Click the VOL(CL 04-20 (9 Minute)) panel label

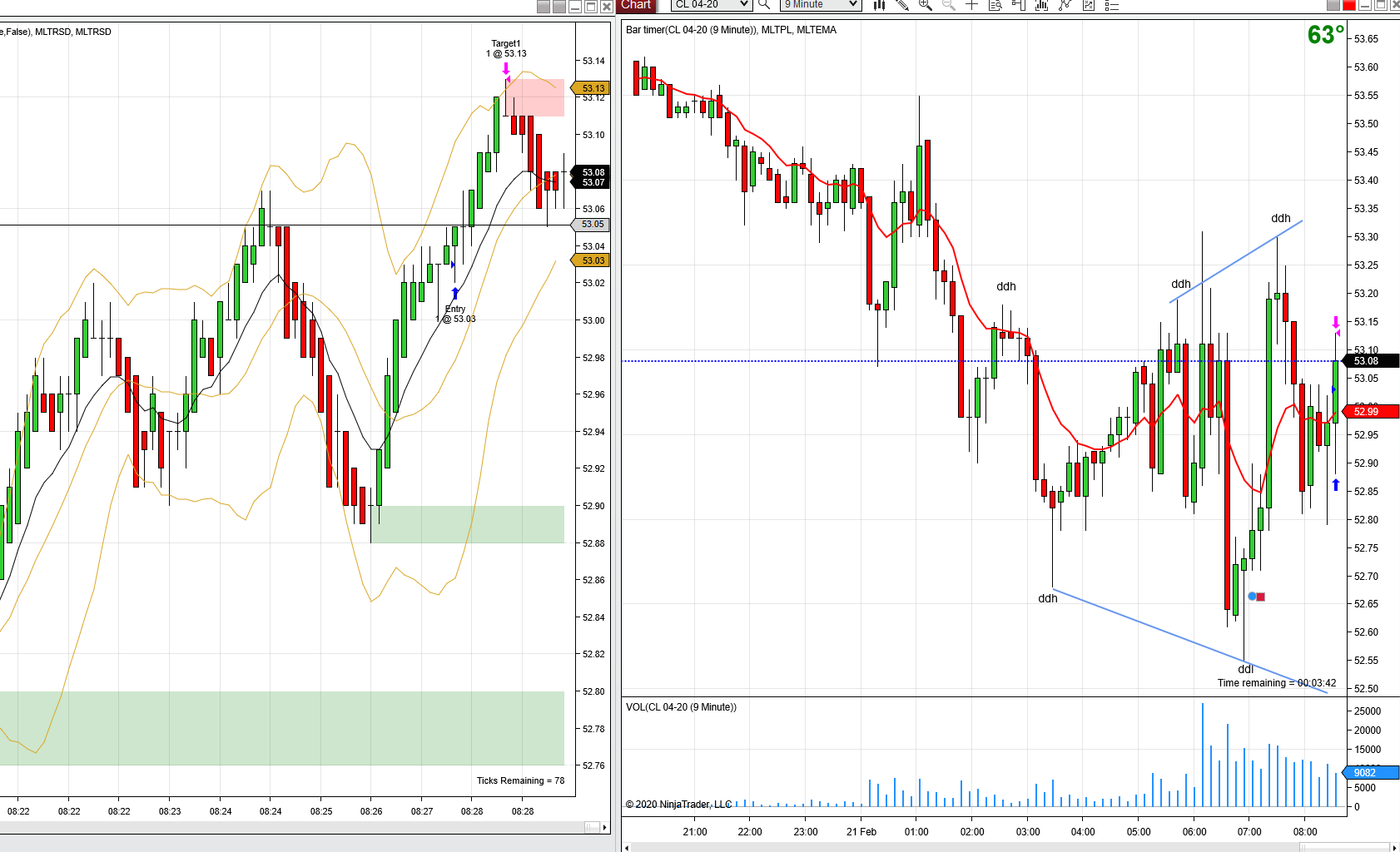pyautogui.click(x=681, y=707)
